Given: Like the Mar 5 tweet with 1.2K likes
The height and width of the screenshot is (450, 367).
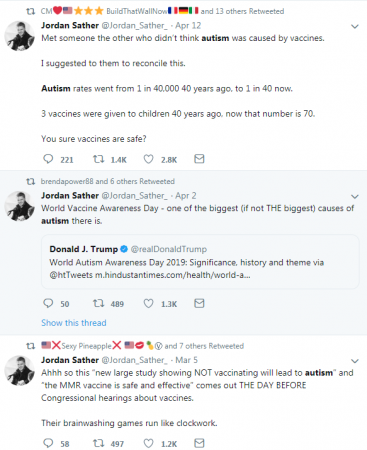Looking at the screenshot, I should tap(148, 443).
